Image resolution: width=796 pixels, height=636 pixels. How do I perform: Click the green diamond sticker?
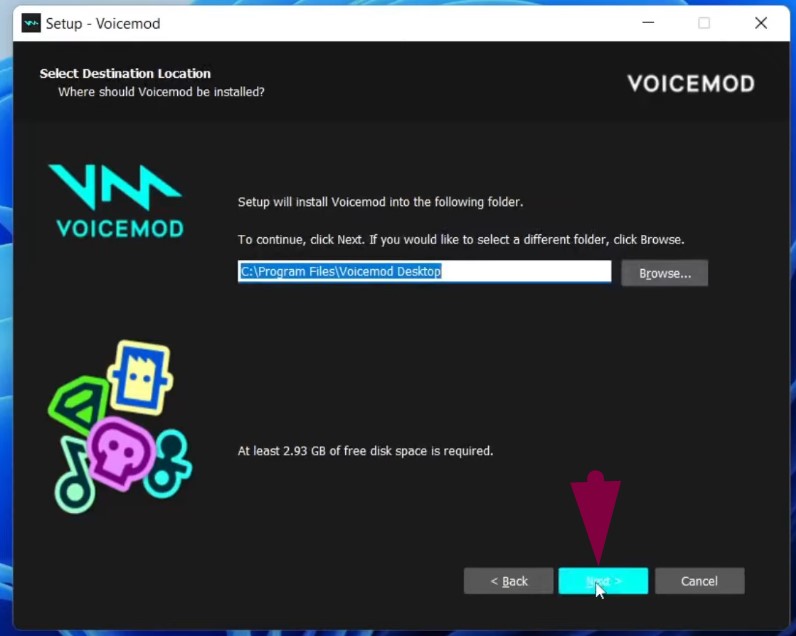(78, 405)
